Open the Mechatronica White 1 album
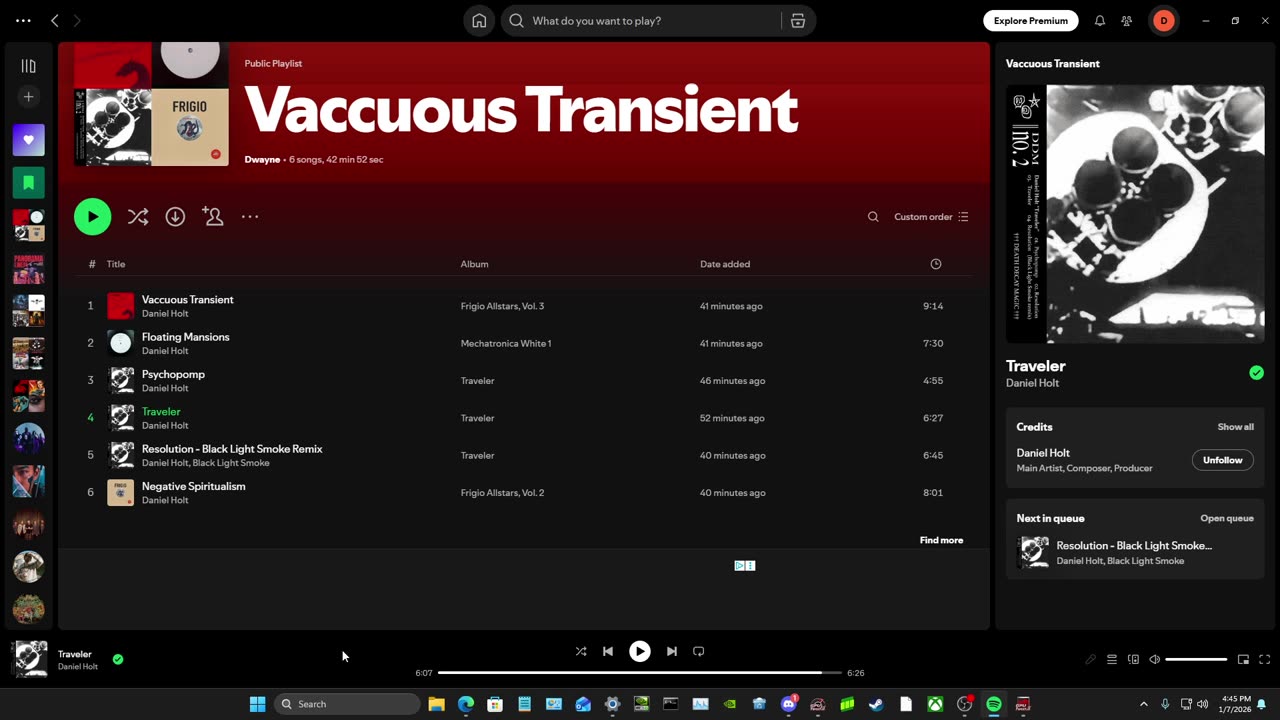 506,343
